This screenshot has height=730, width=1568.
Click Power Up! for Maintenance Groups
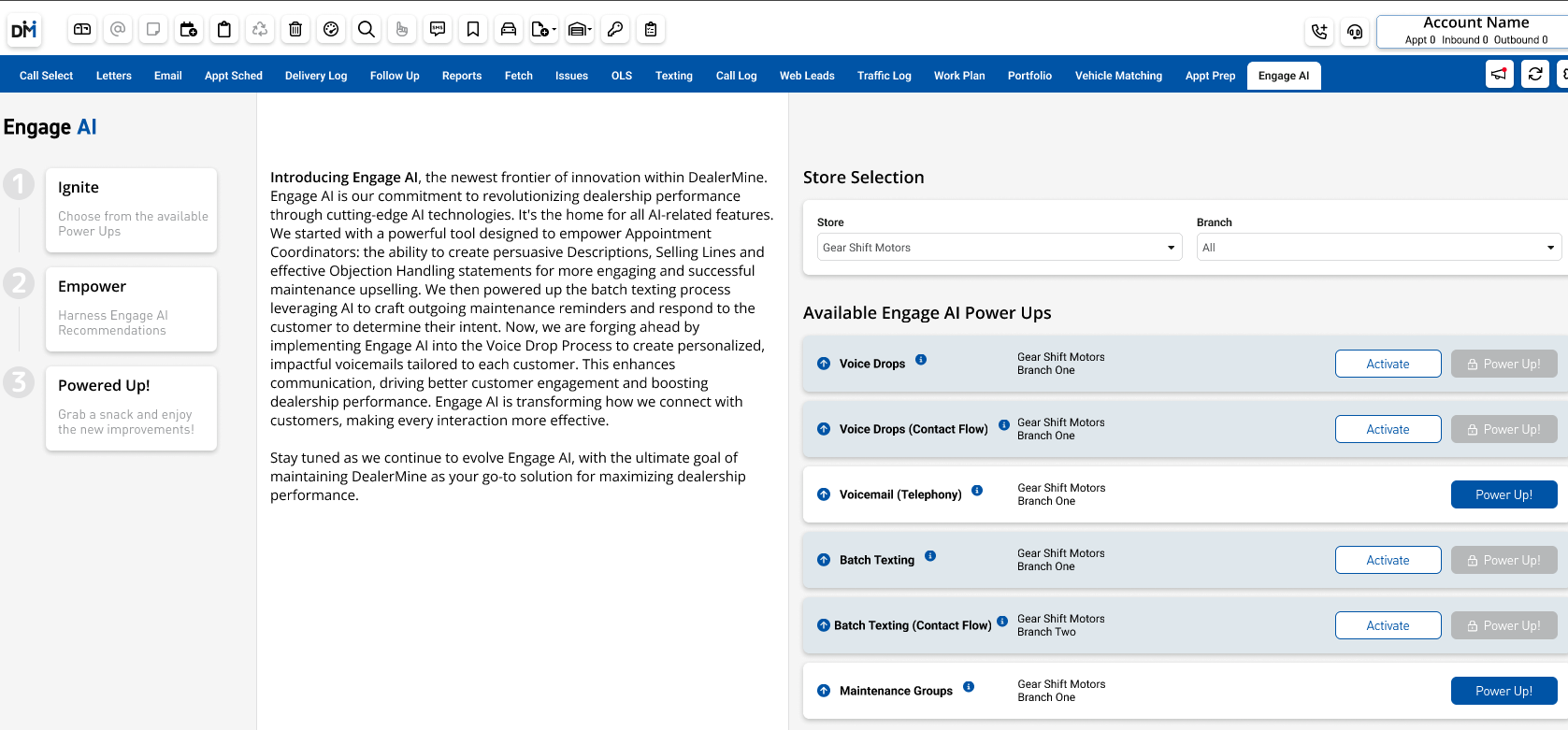(1504, 691)
